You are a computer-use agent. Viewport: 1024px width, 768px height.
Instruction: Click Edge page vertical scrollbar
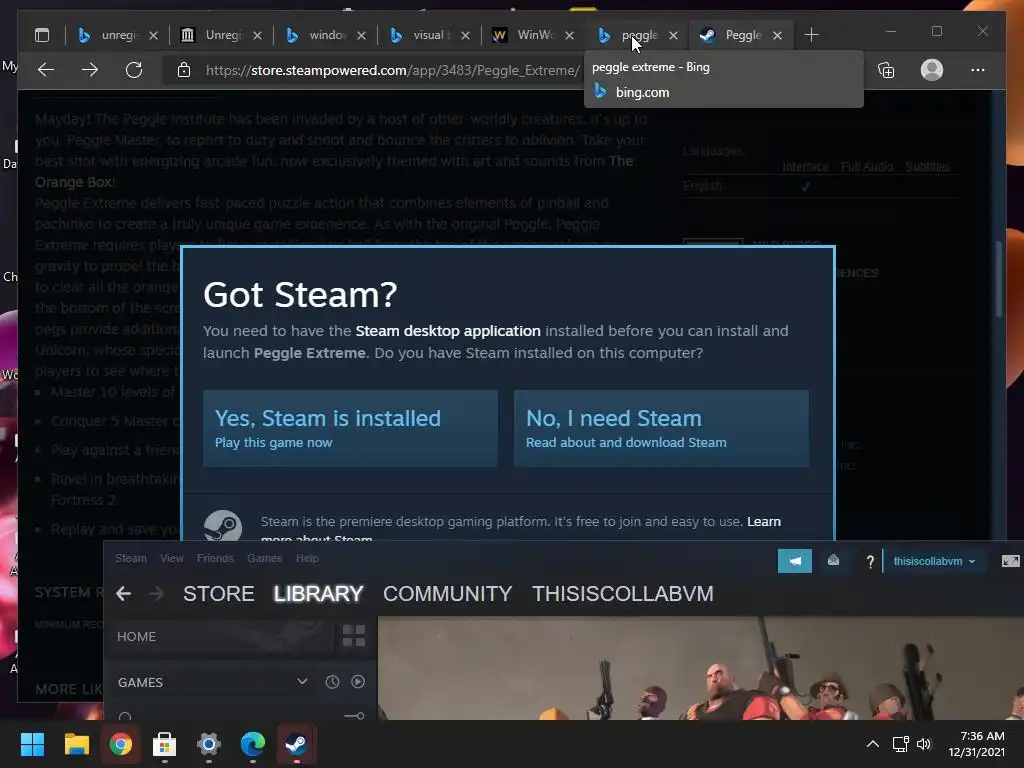pos(999,280)
